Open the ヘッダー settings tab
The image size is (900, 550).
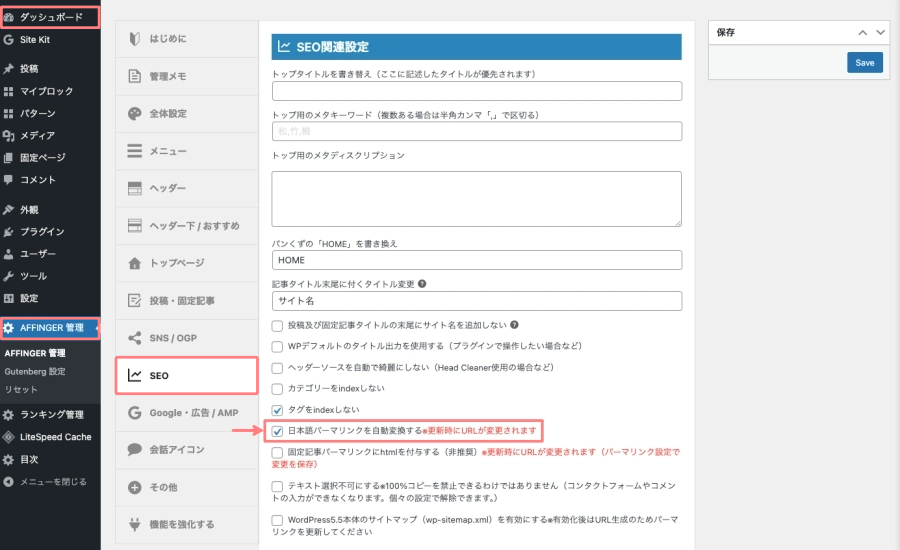(x=187, y=188)
